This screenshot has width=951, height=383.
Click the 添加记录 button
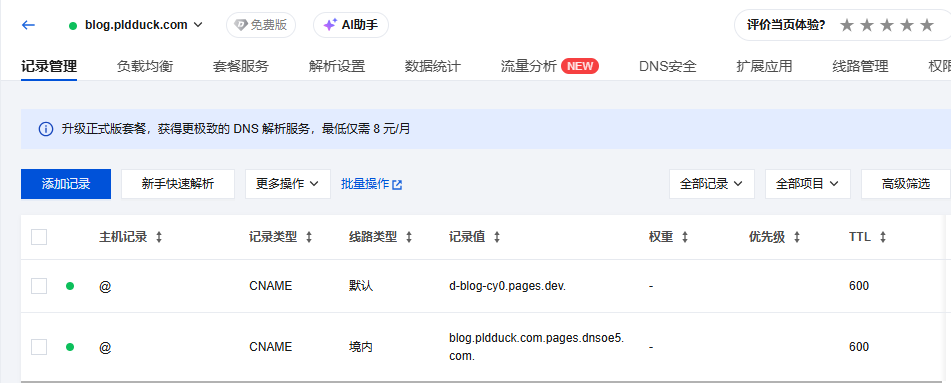66,184
